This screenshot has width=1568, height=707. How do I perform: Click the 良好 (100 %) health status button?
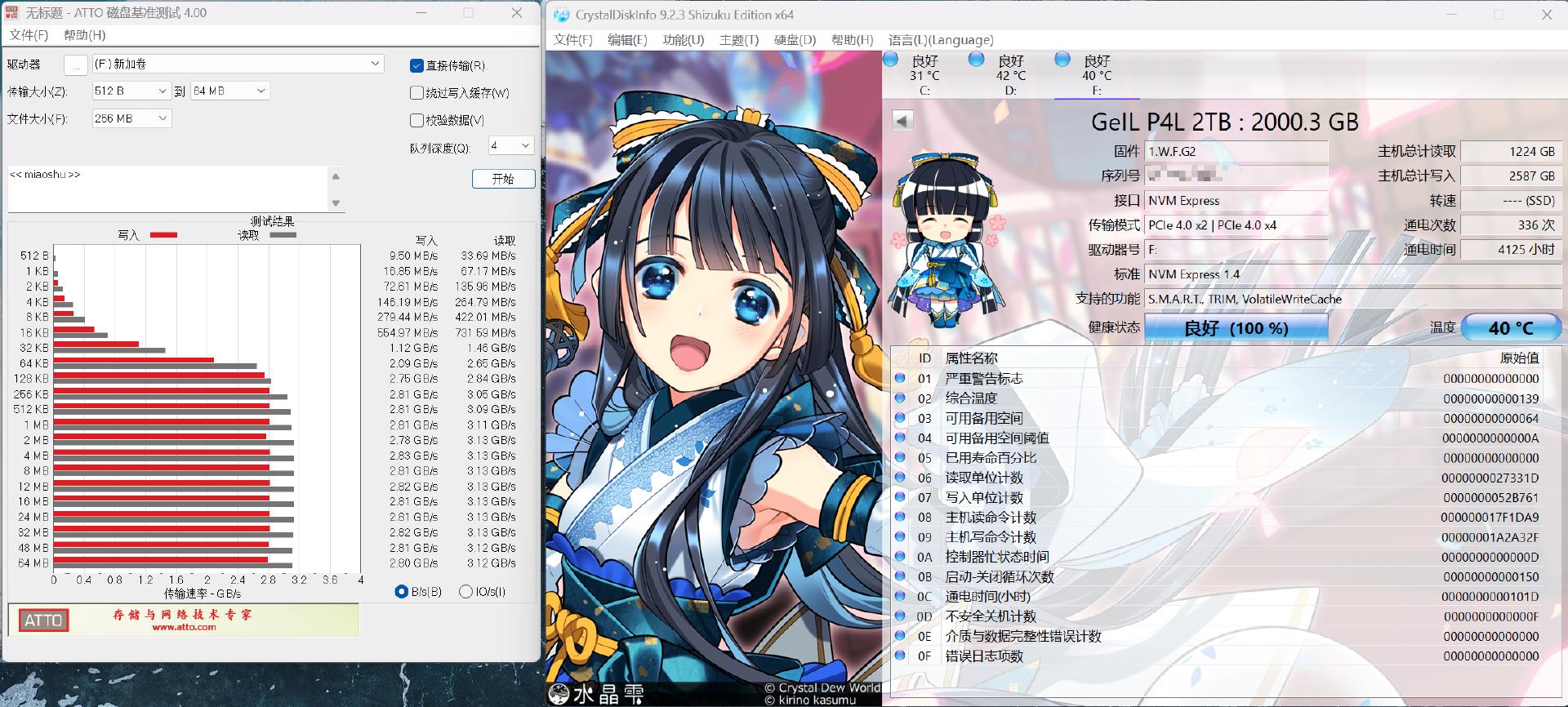point(1236,327)
